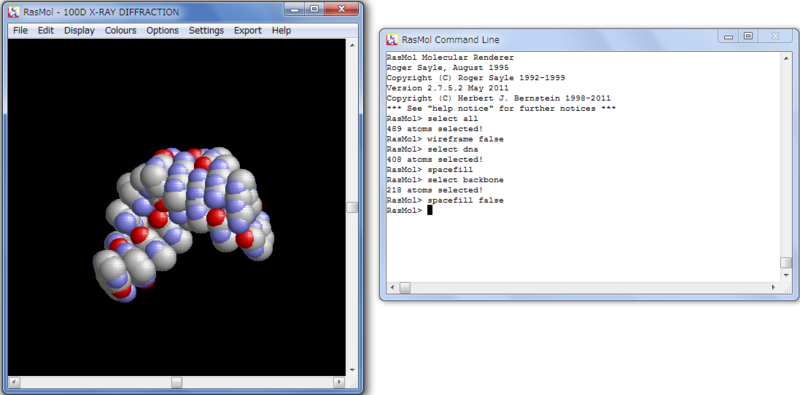Open the Export menu

click(x=247, y=31)
